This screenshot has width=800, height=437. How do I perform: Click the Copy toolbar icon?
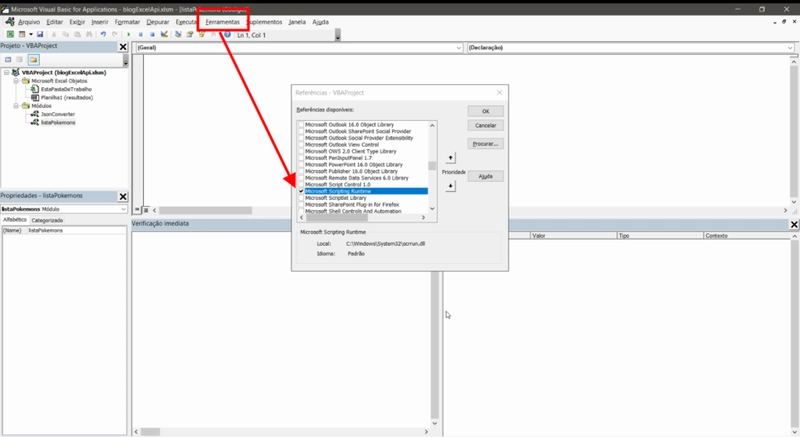pos(65,34)
